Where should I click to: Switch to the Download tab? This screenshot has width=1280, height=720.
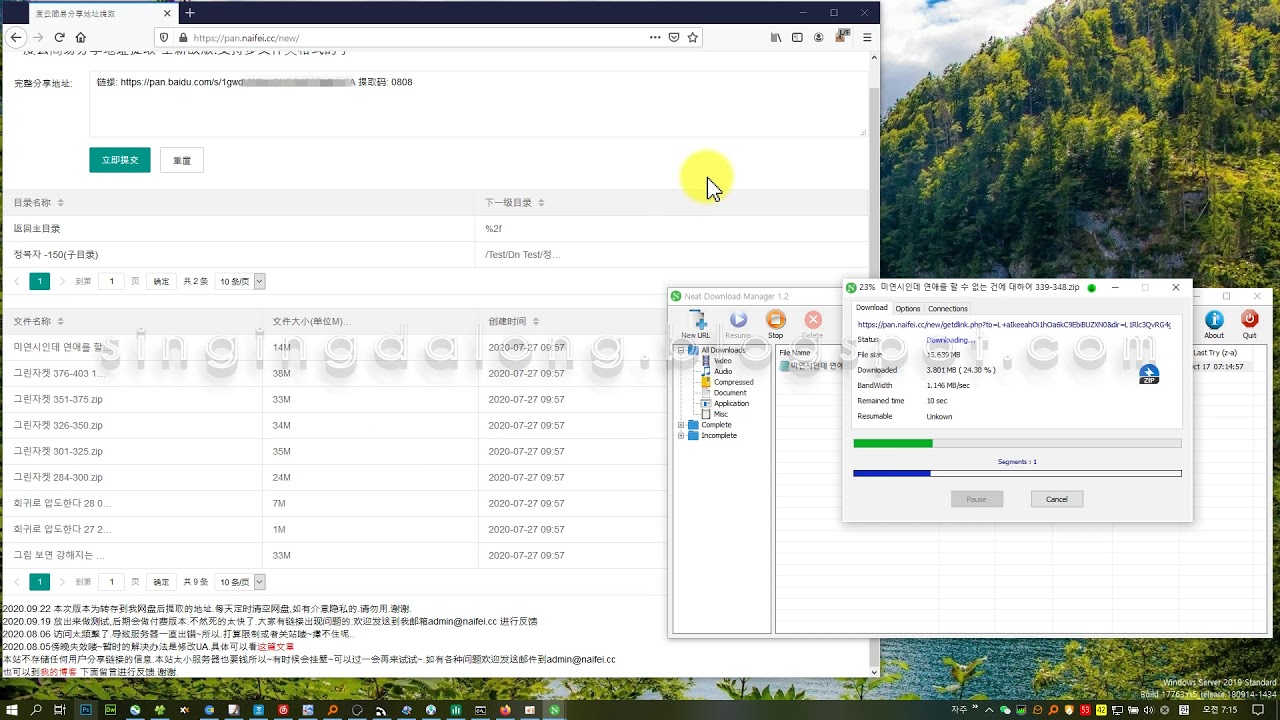pyautogui.click(x=871, y=308)
